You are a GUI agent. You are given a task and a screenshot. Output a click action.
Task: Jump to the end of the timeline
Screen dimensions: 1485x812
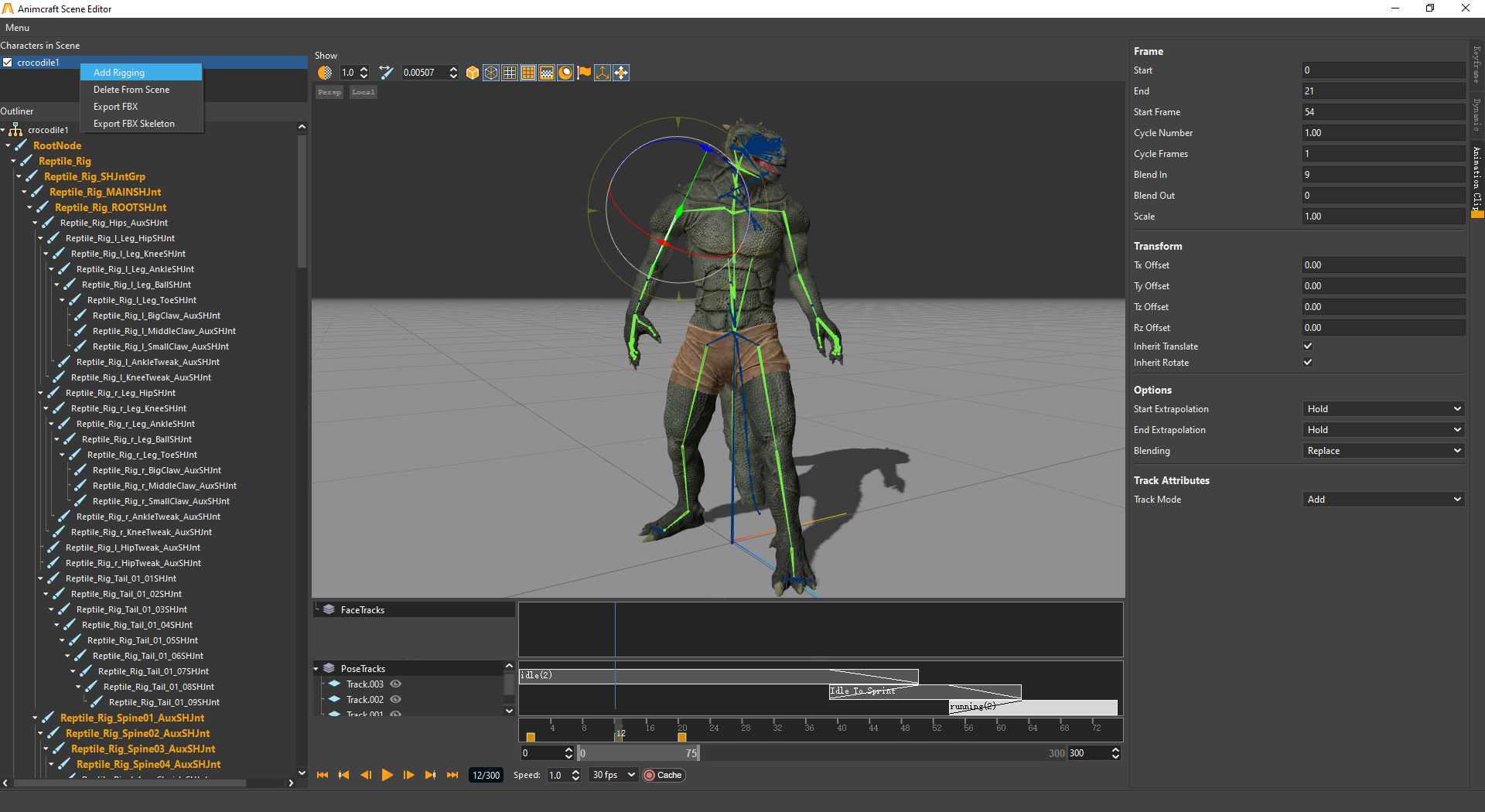coord(452,775)
